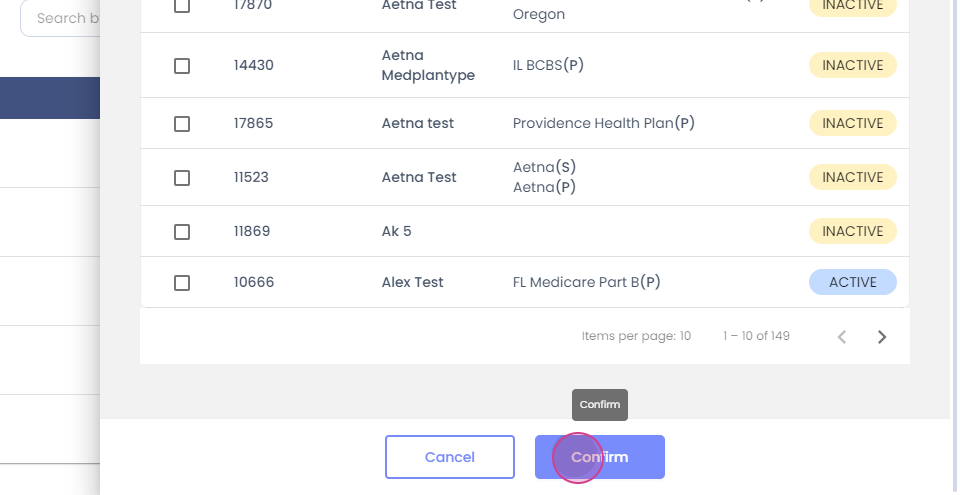The height and width of the screenshot is (495, 960).
Task: Click the FL Medicare Part B(P) text
Action: coord(586,283)
